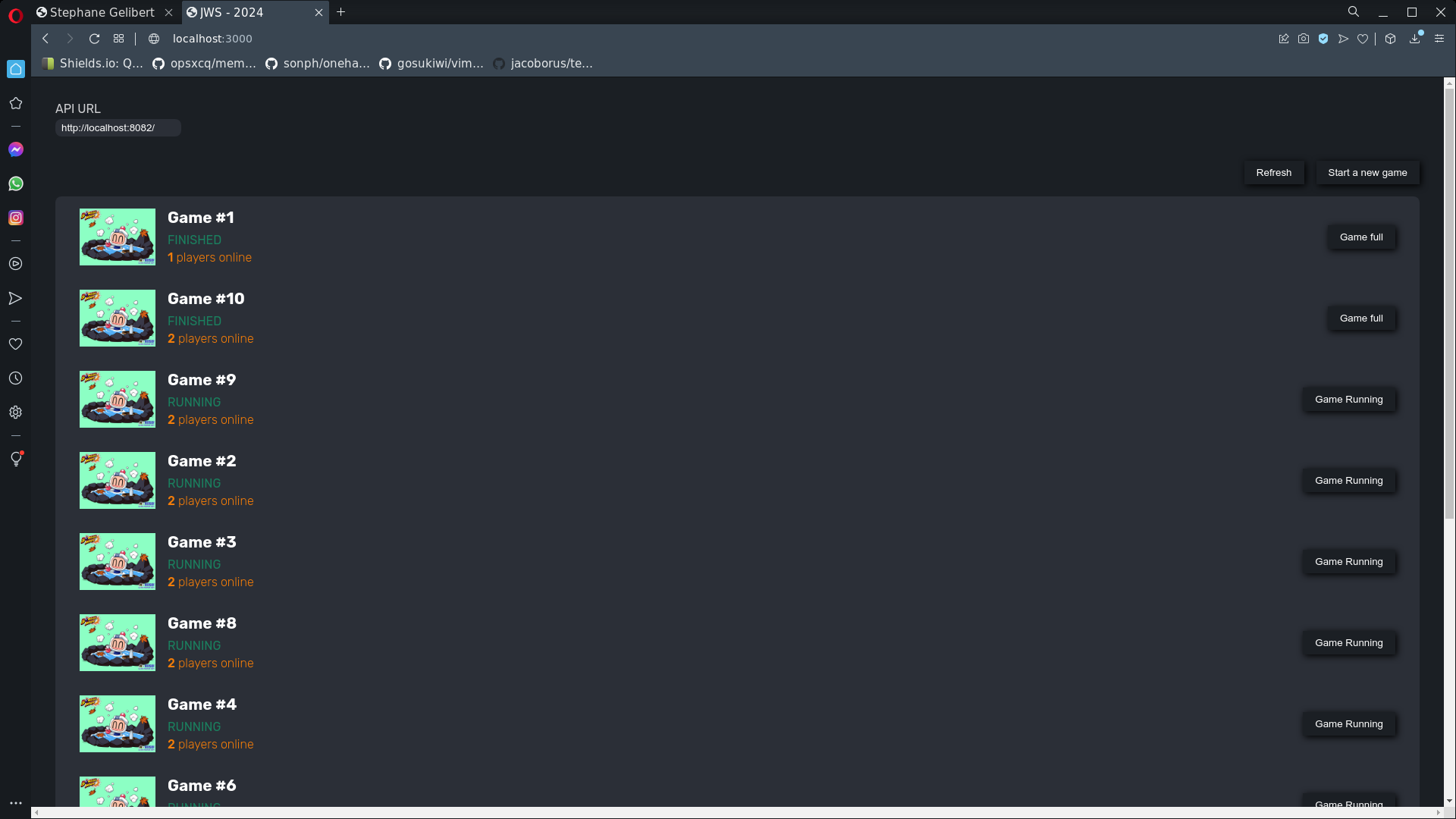Click the Game #3 thumbnail image
1456x819 pixels.
(118, 562)
